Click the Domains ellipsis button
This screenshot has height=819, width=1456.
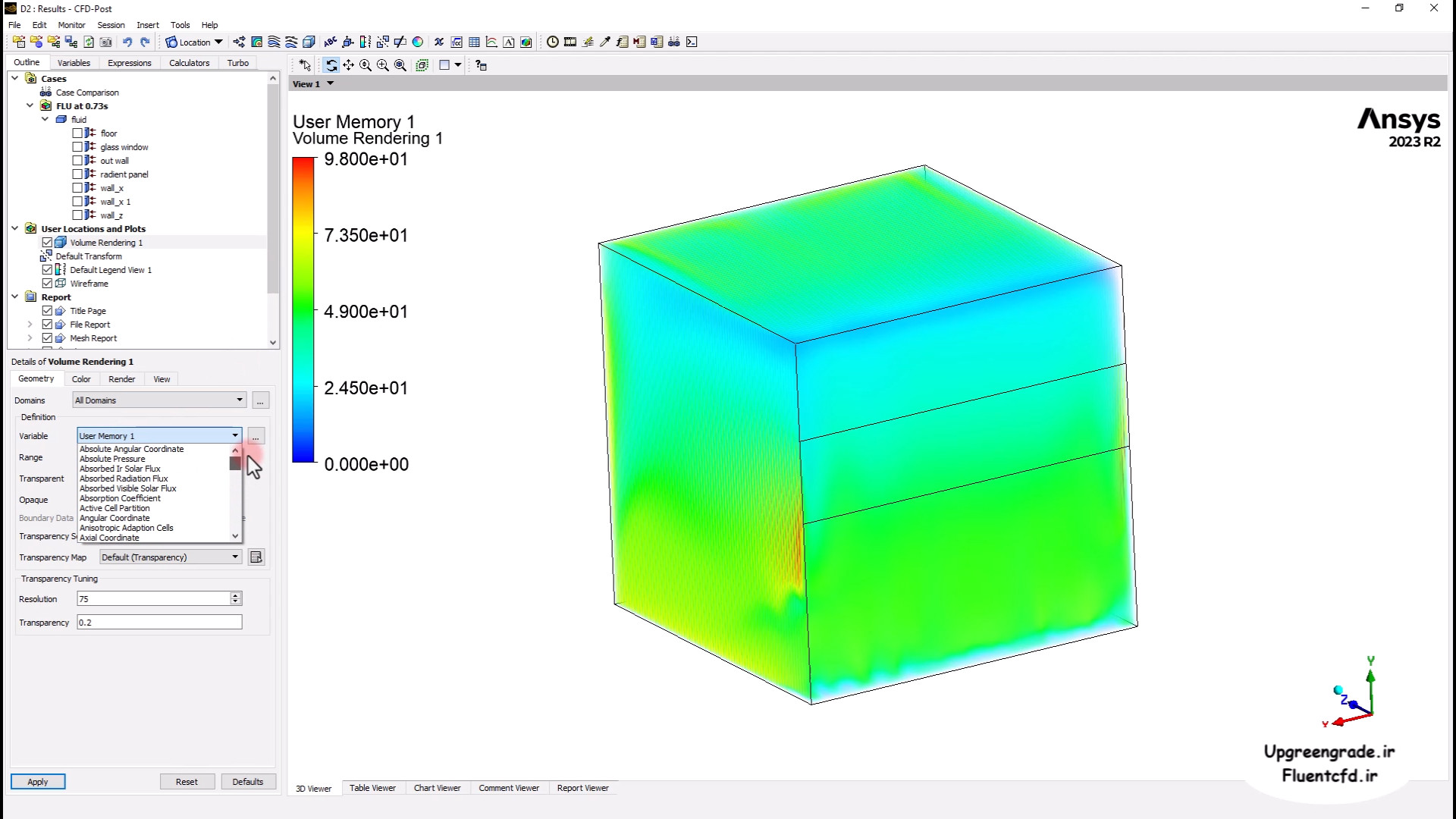[260, 400]
